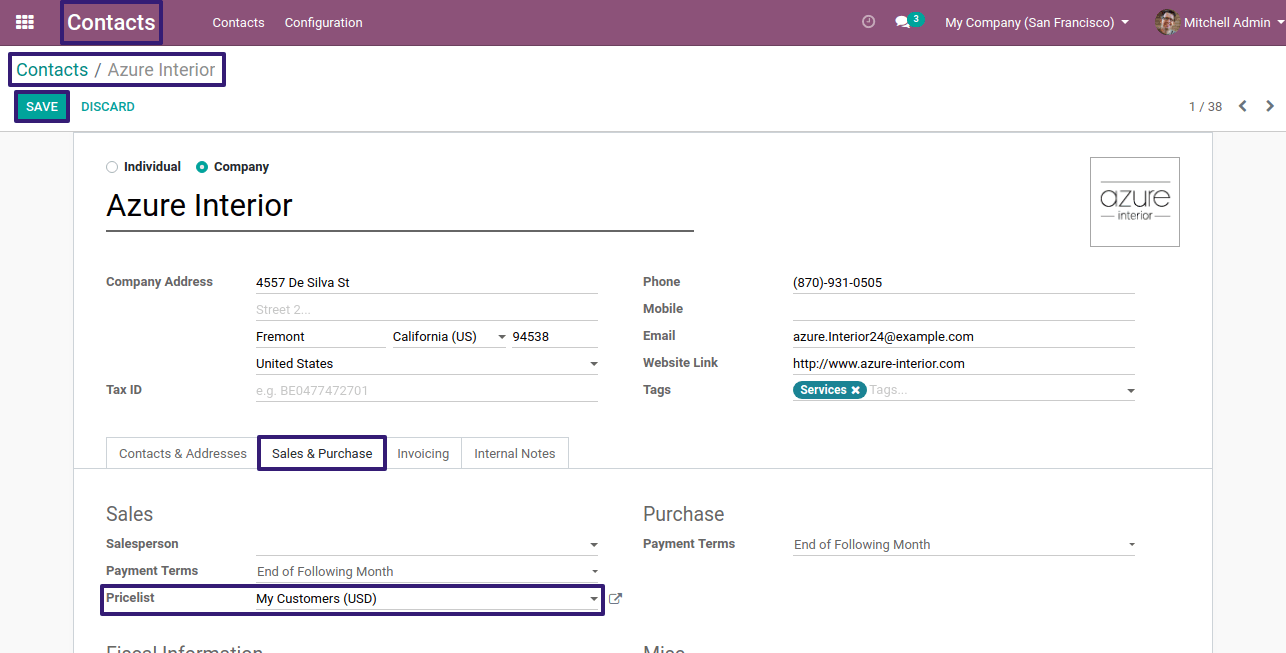This screenshot has height=653, width=1286.
Task: Click the ZIP field 94538
Action: (555, 337)
